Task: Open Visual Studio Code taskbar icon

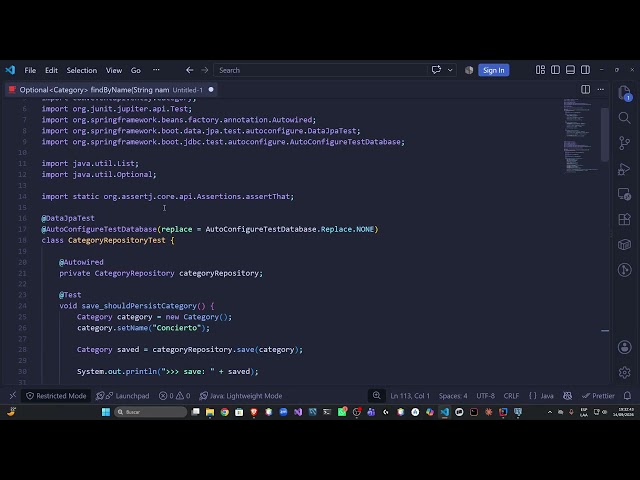Action: click(444, 412)
